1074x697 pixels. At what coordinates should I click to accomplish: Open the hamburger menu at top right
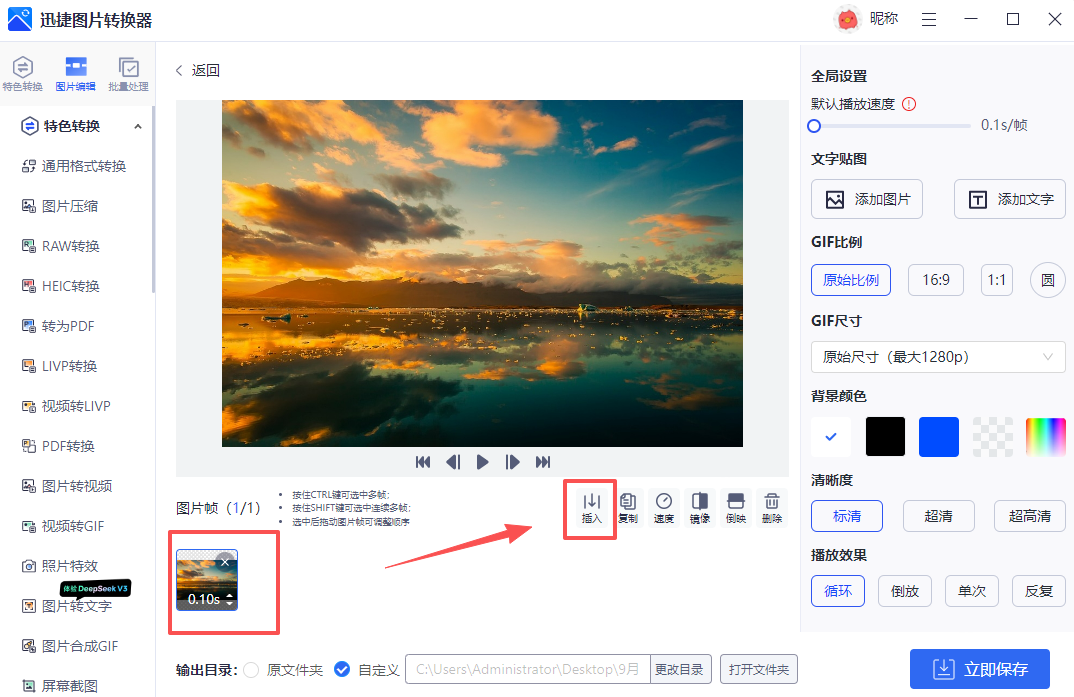tap(928, 19)
